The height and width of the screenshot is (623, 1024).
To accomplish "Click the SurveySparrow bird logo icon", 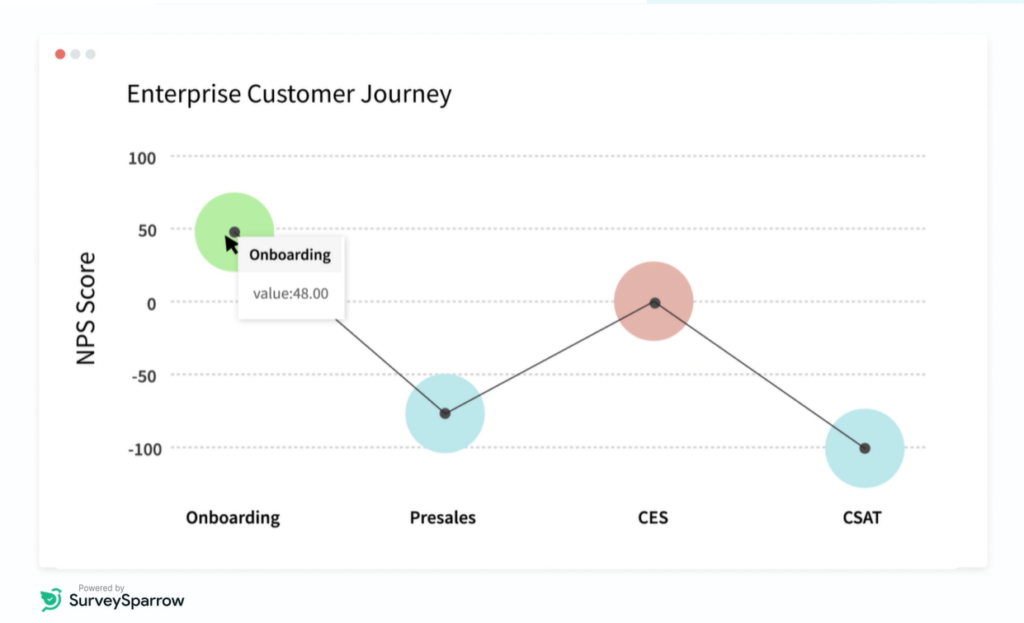I will pos(50,597).
